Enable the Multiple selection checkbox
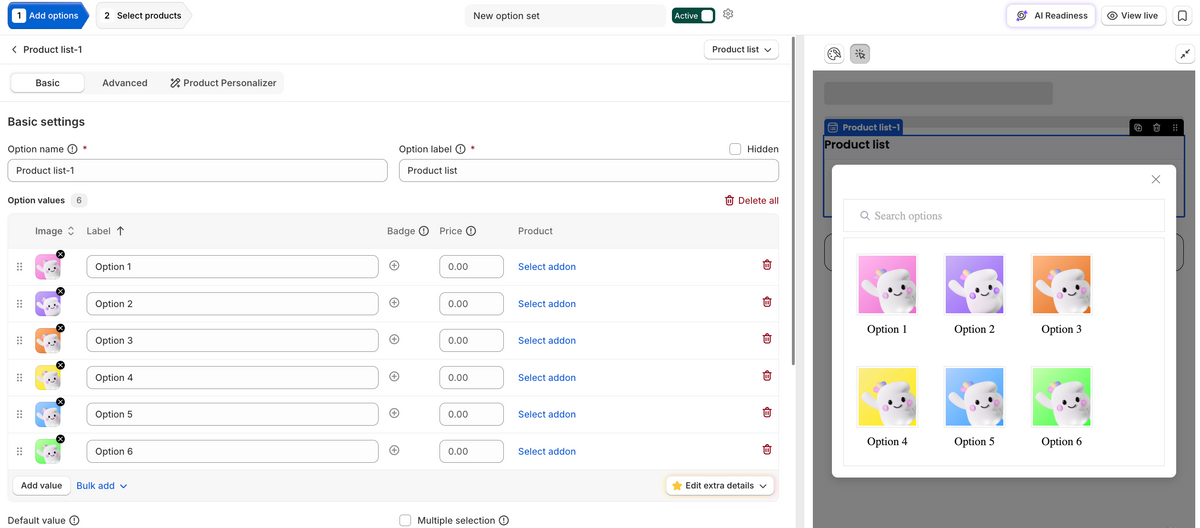 pyautogui.click(x=405, y=520)
